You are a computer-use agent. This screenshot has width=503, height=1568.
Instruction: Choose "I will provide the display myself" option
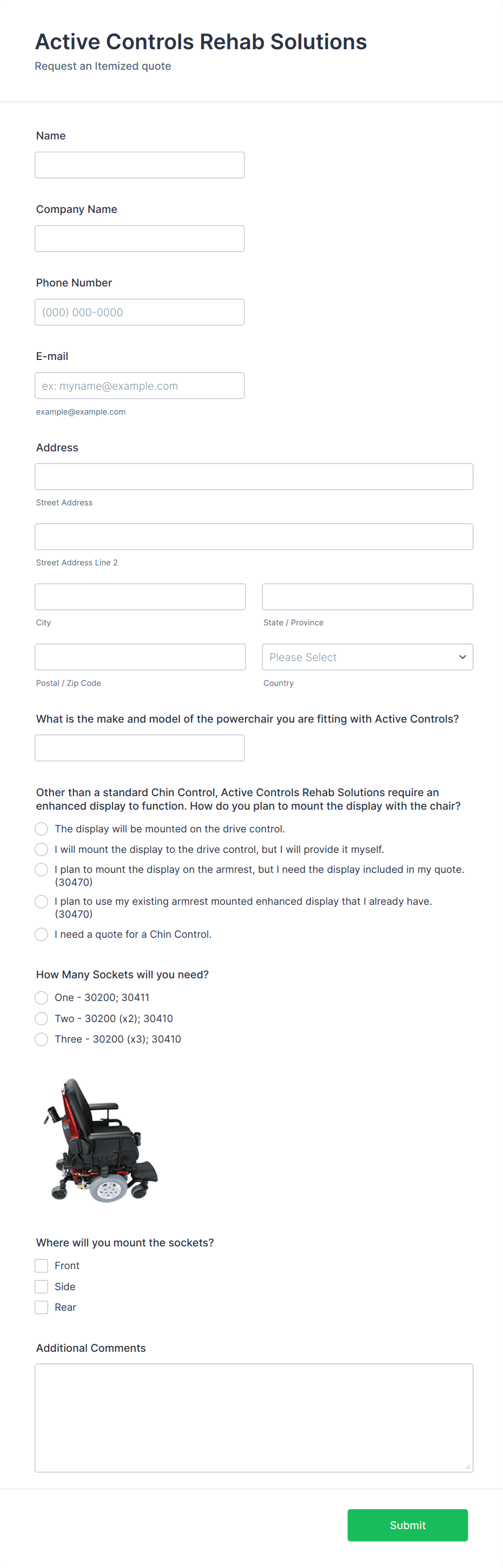click(41, 849)
